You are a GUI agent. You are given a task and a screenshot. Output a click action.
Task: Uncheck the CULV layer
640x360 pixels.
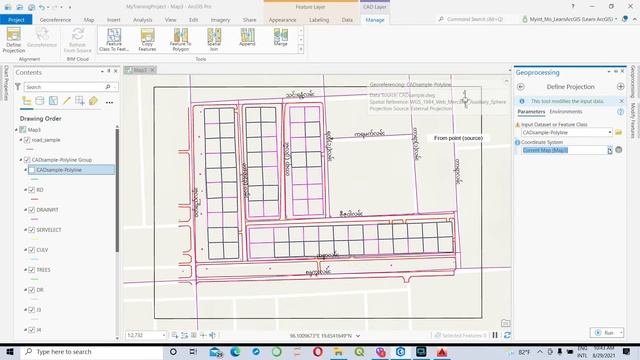pos(31,250)
